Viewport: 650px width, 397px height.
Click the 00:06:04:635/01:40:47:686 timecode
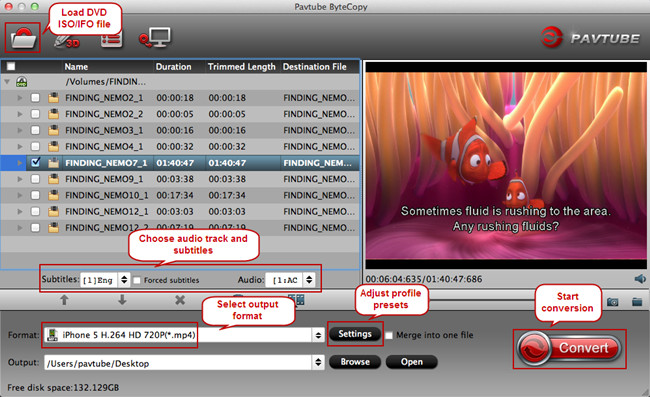424,279
